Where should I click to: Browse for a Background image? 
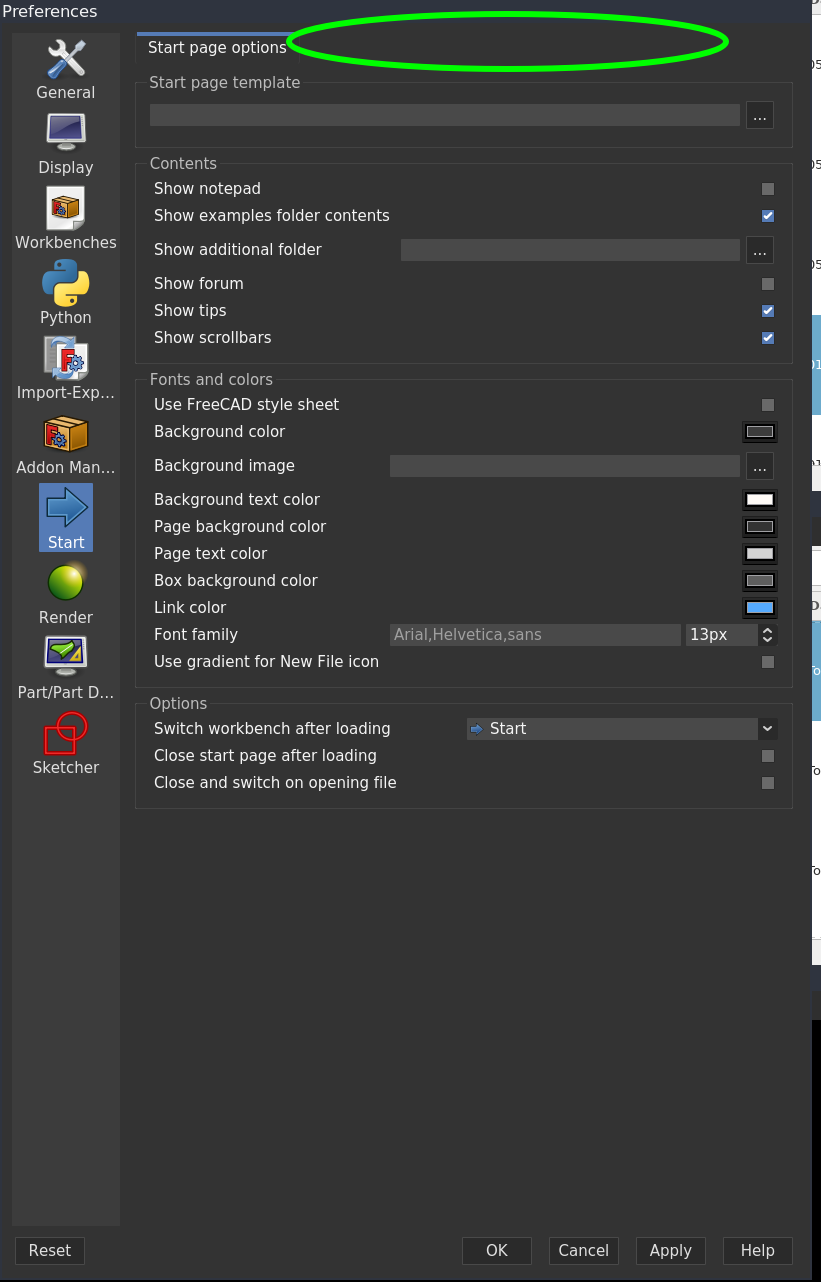point(759,466)
